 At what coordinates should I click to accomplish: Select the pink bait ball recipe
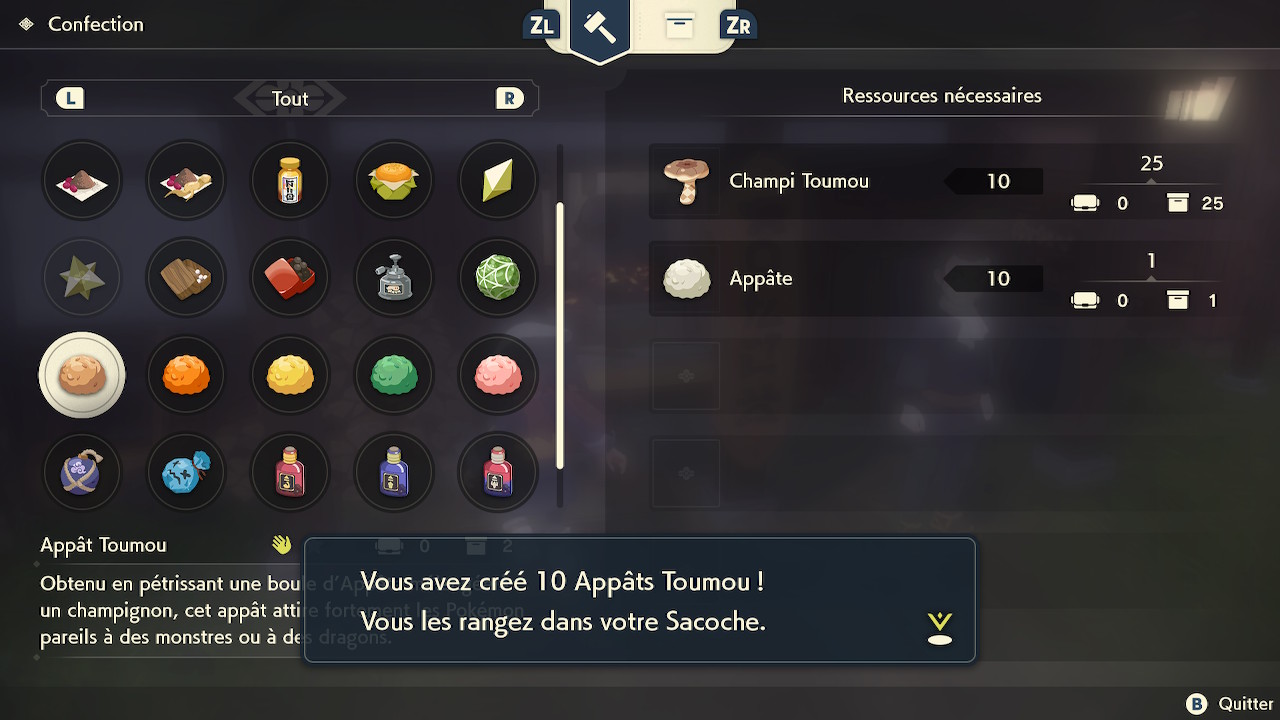[x=498, y=375]
